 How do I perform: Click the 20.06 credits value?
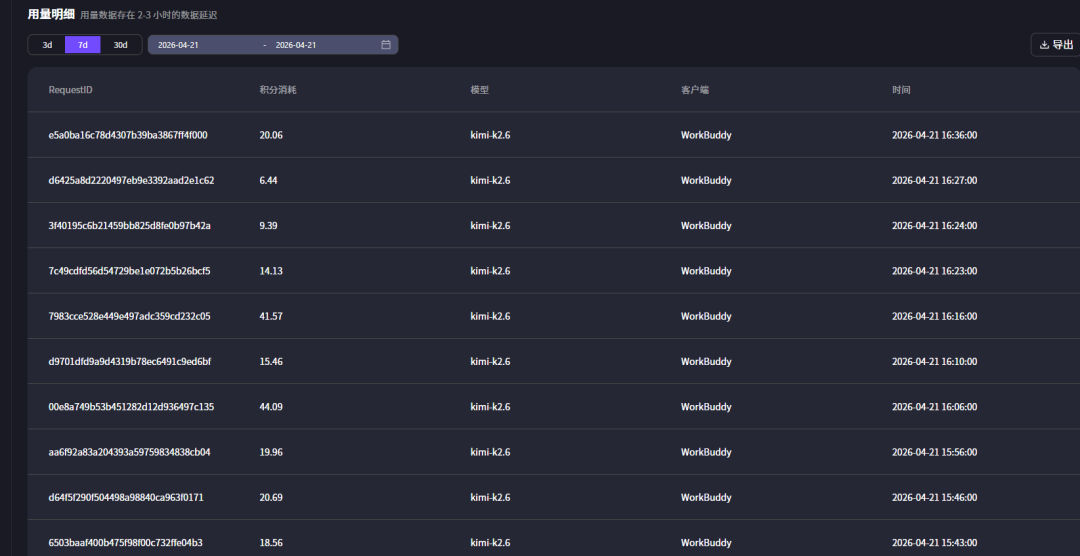coord(271,135)
